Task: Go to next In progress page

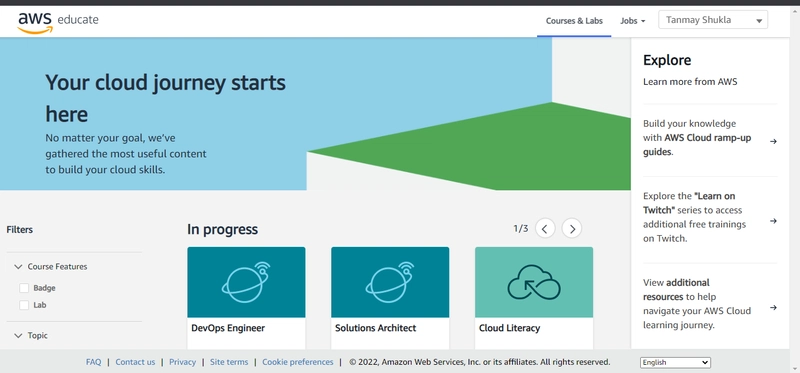Action: coord(572,229)
